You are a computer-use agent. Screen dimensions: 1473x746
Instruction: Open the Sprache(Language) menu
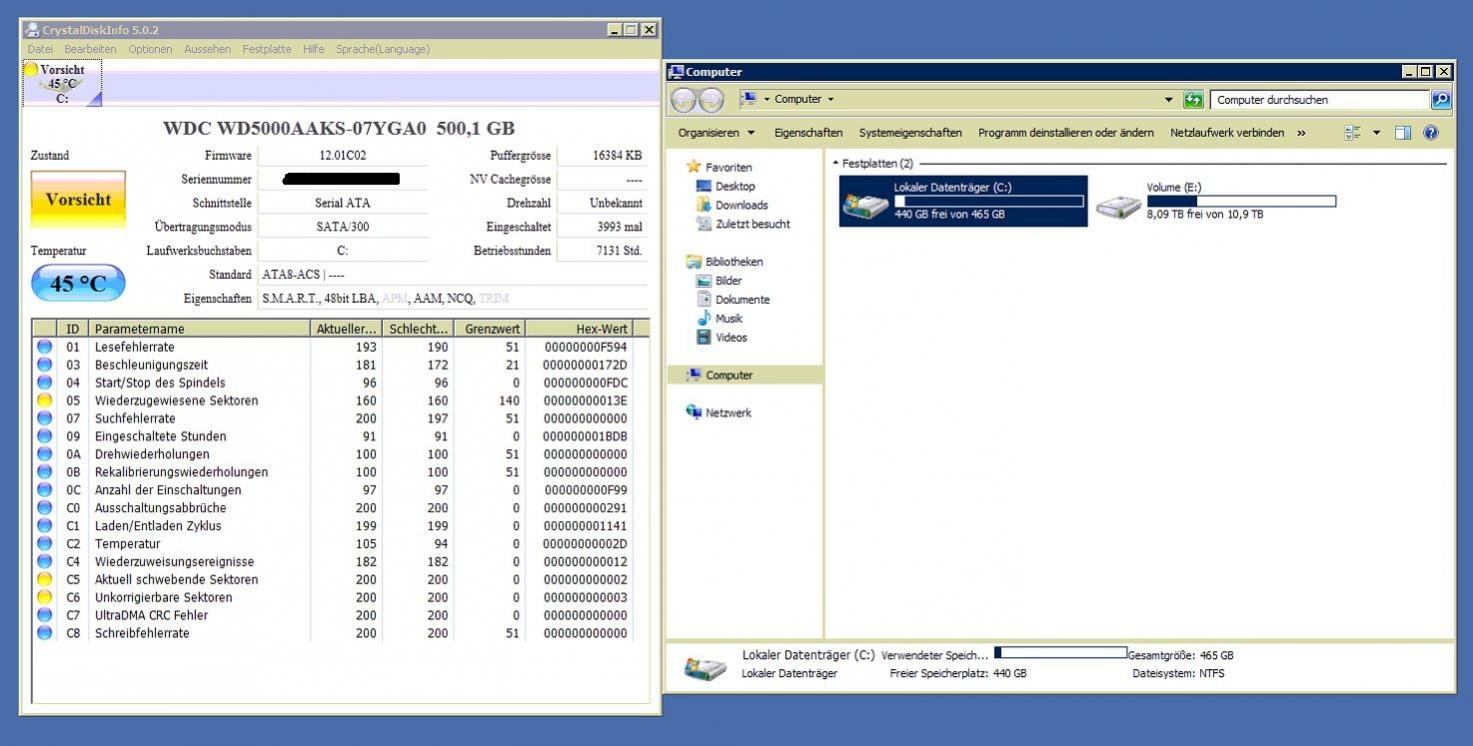click(383, 49)
